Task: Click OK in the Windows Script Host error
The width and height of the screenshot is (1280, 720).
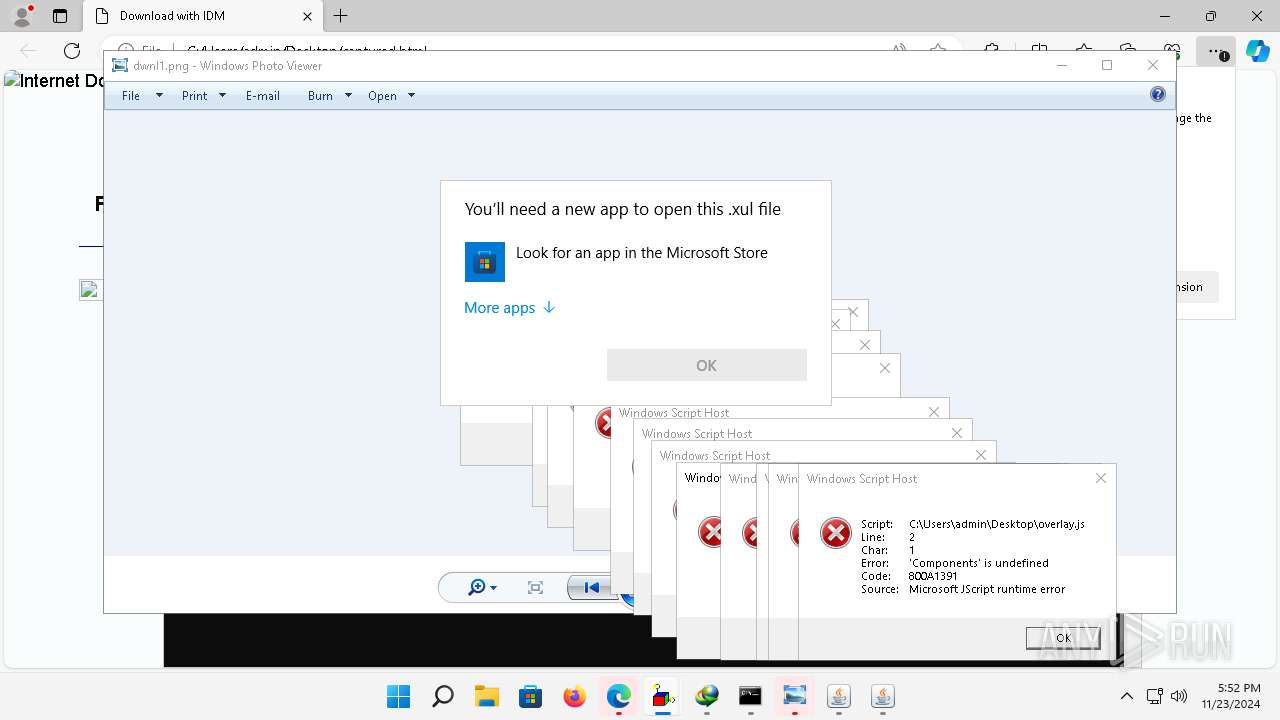Action: click(1063, 638)
